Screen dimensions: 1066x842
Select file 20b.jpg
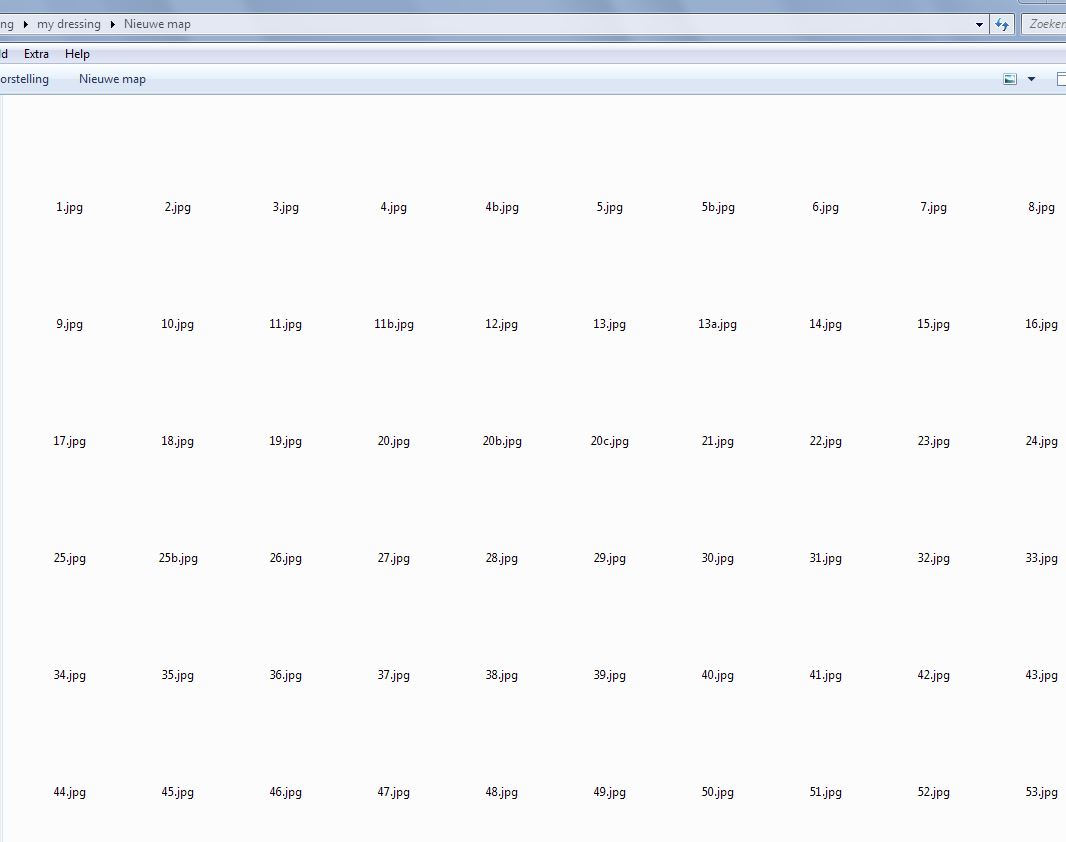click(502, 441)
